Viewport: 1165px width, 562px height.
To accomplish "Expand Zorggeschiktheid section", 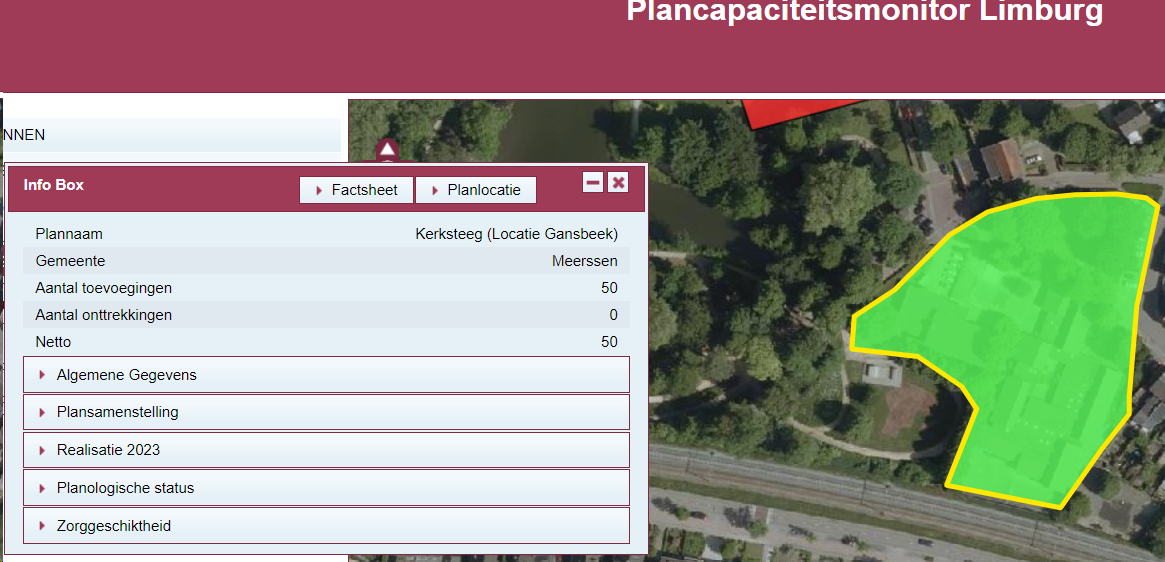I will tap(326, 526).
